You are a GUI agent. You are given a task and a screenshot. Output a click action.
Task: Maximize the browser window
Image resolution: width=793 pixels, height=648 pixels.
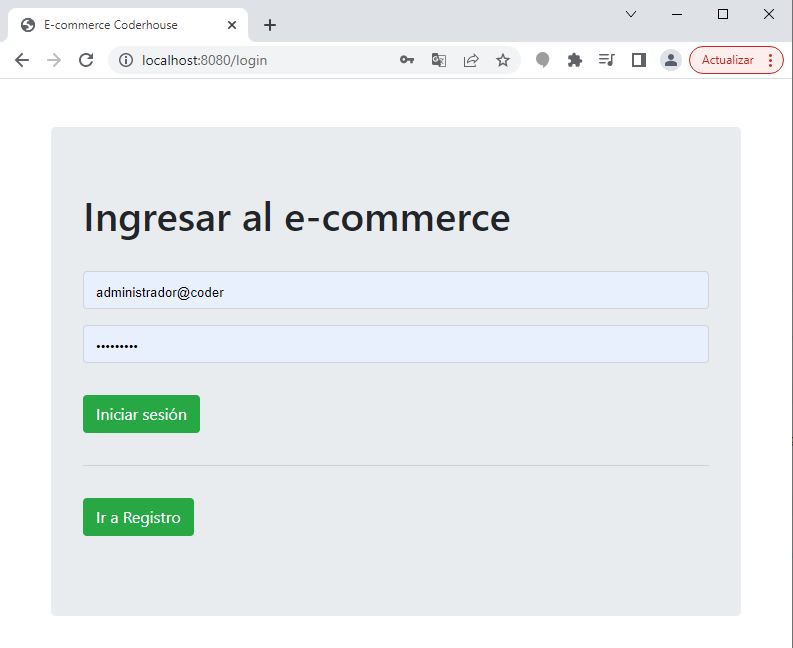click(x=723, y=14)
